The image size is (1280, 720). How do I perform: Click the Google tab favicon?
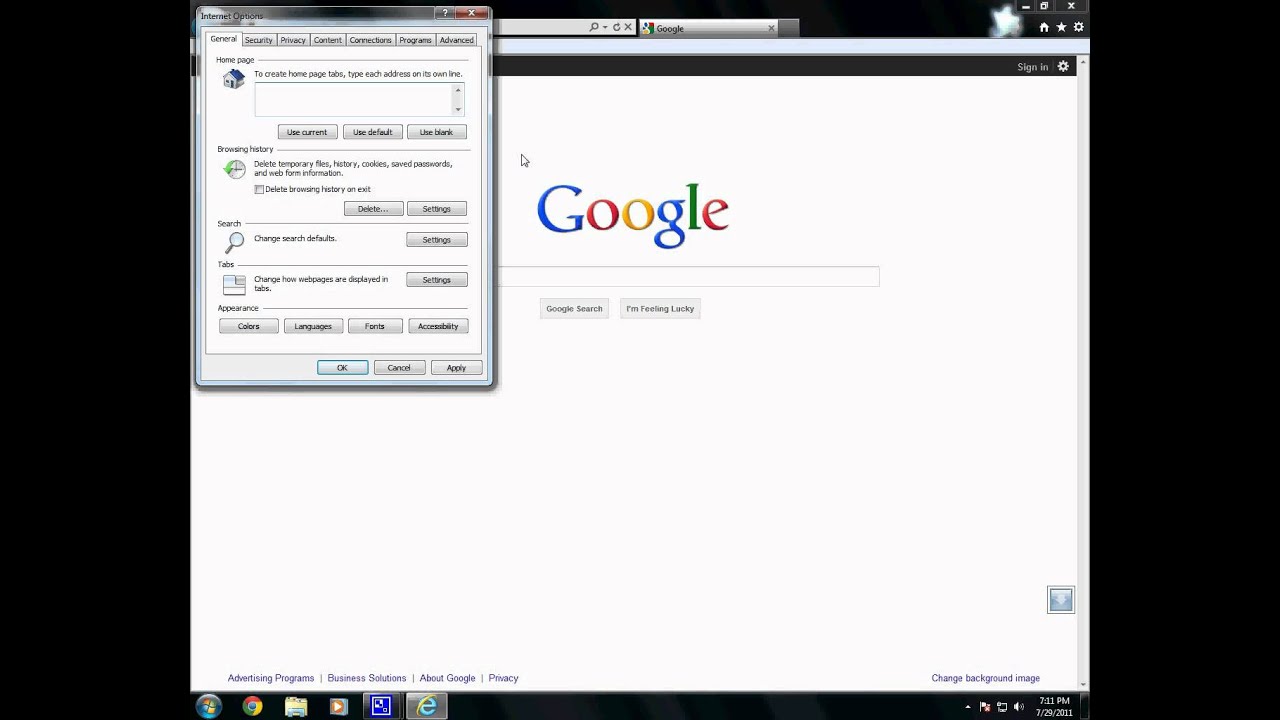click(x=648, y=28)
